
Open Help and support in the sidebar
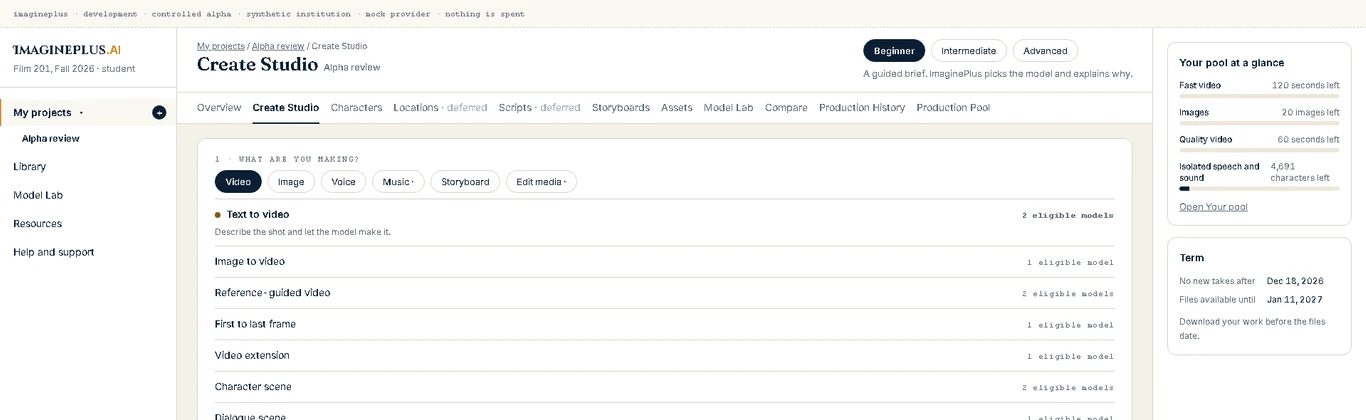pos(54,252)
